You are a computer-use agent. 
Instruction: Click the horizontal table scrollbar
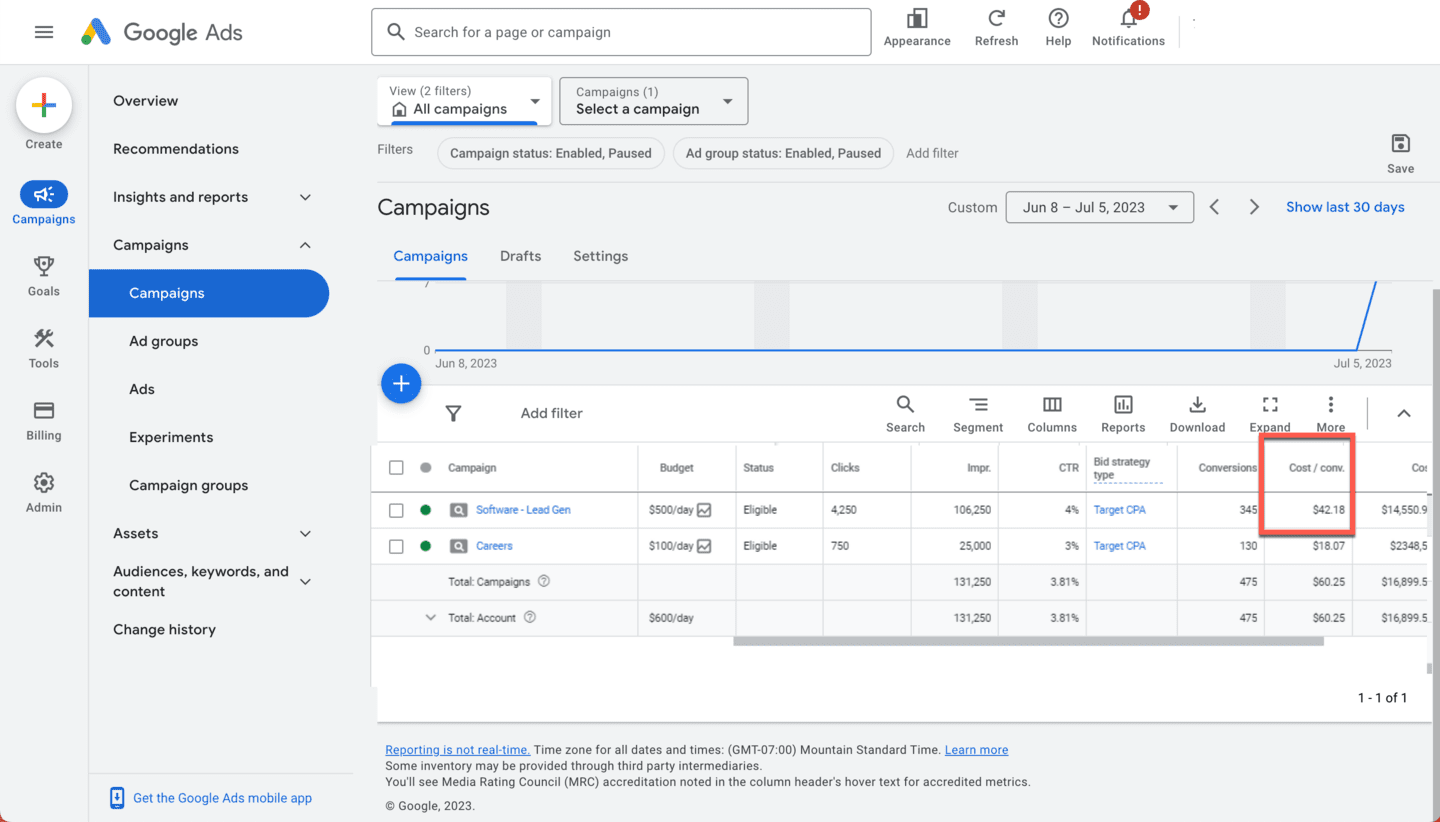[1028, 641]
